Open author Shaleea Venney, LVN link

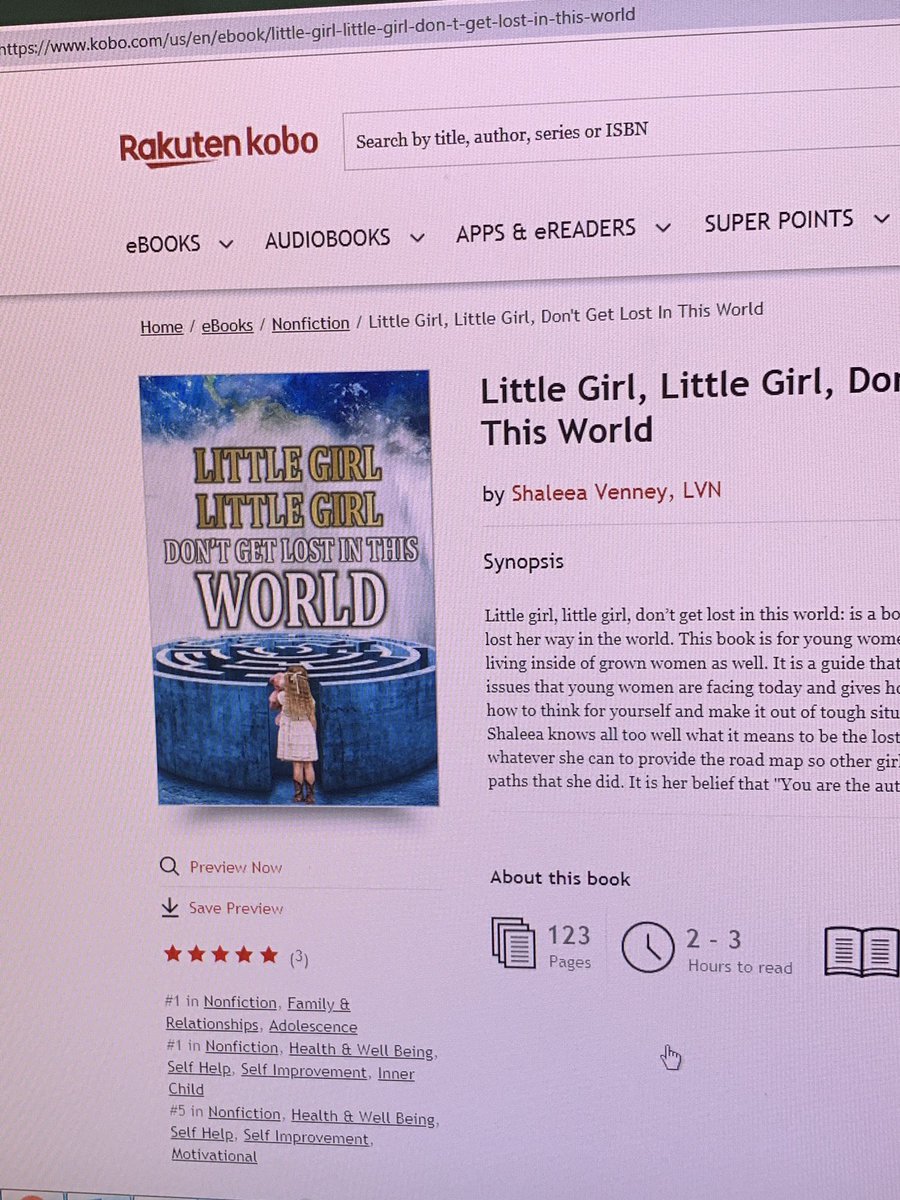tap(615, 492)
